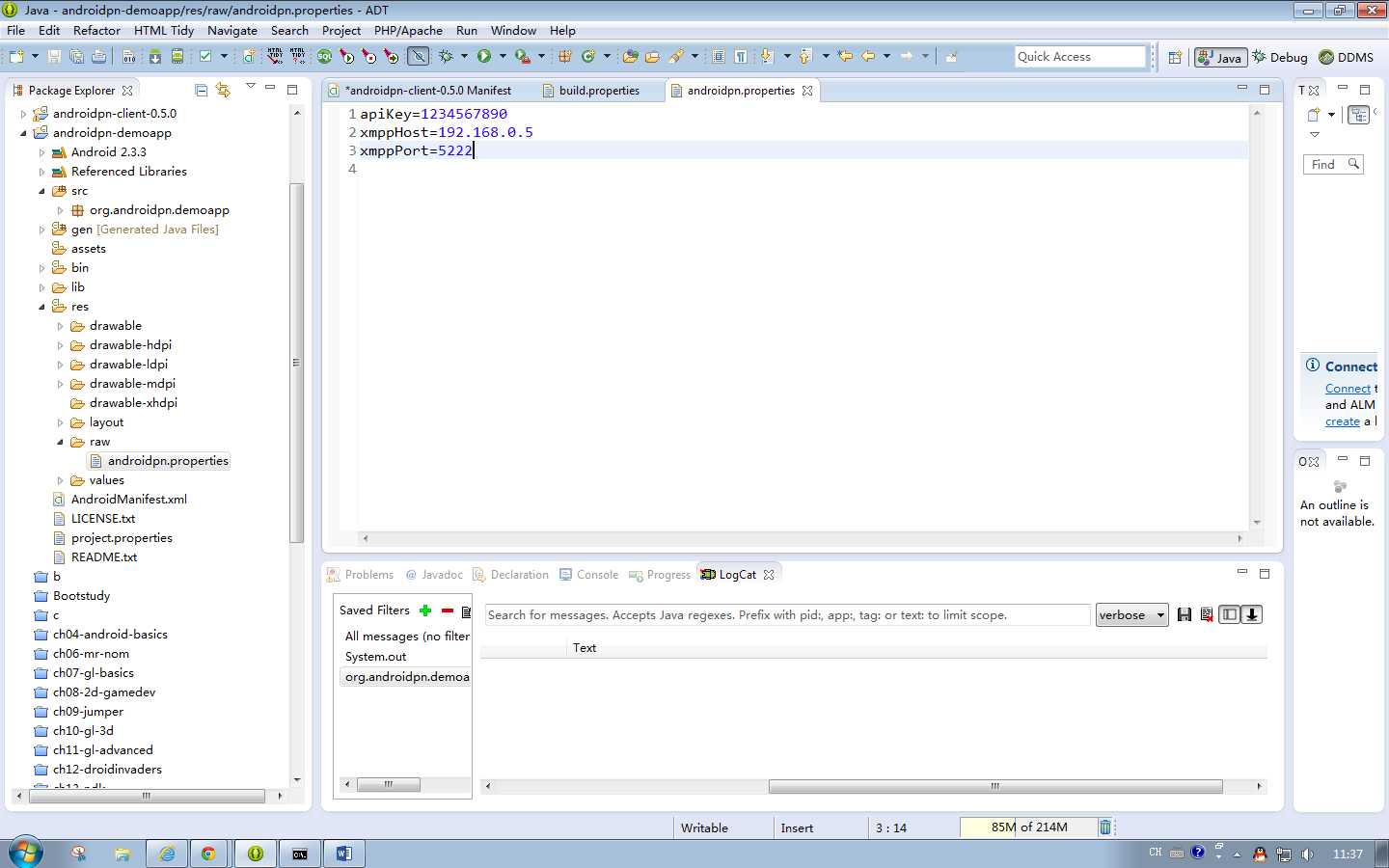Image resolution: width=1389 pixels, height=868 pixels.
Task: Expand the drawable-hdpi folder
Action: (x=60, y=345)
